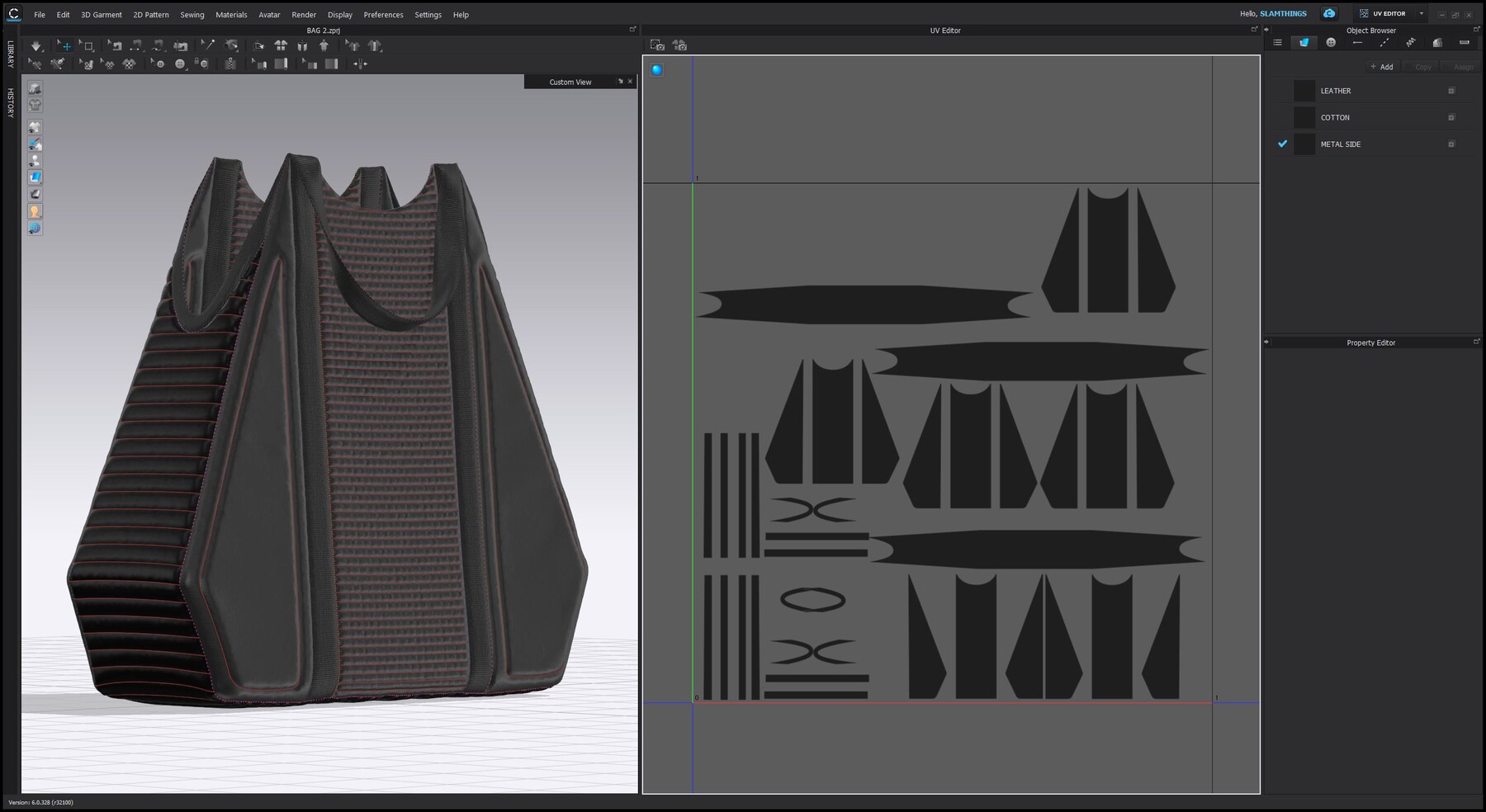This screenshot has width=1486, height=812.
Task: Select the Fold Arrangement tool
Action: click(x=258, y=46)
